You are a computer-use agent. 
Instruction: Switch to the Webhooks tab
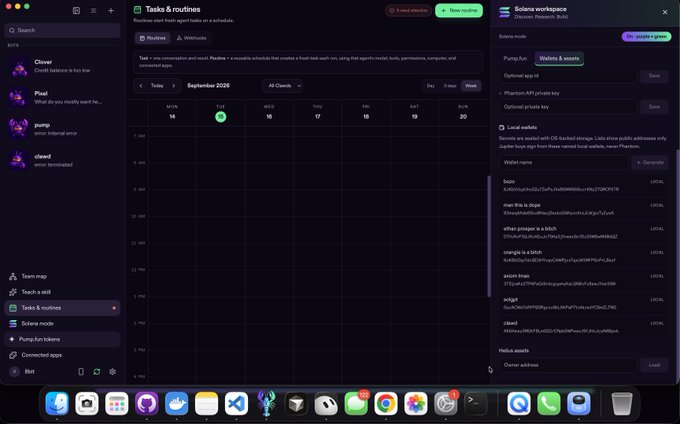coord(191,38)
